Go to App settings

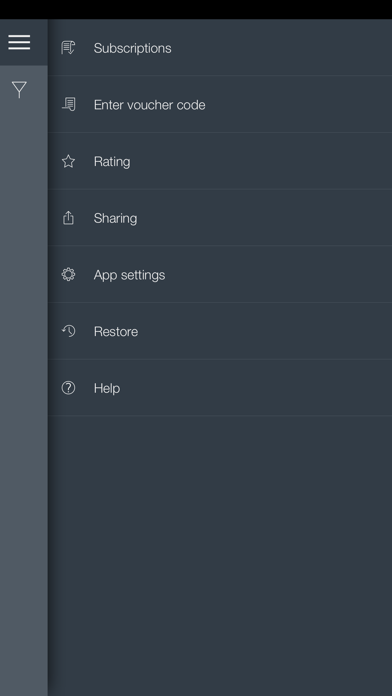220,274
